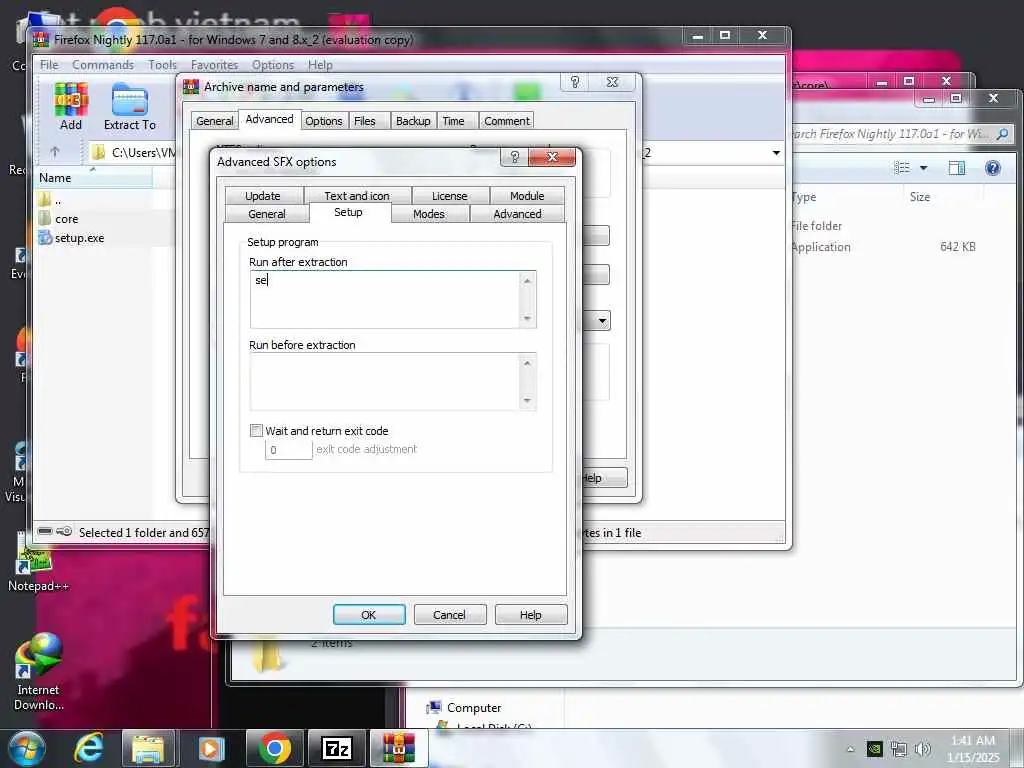
Task: Click the volume speaker tray icon
Action: (x=923, y=749)
